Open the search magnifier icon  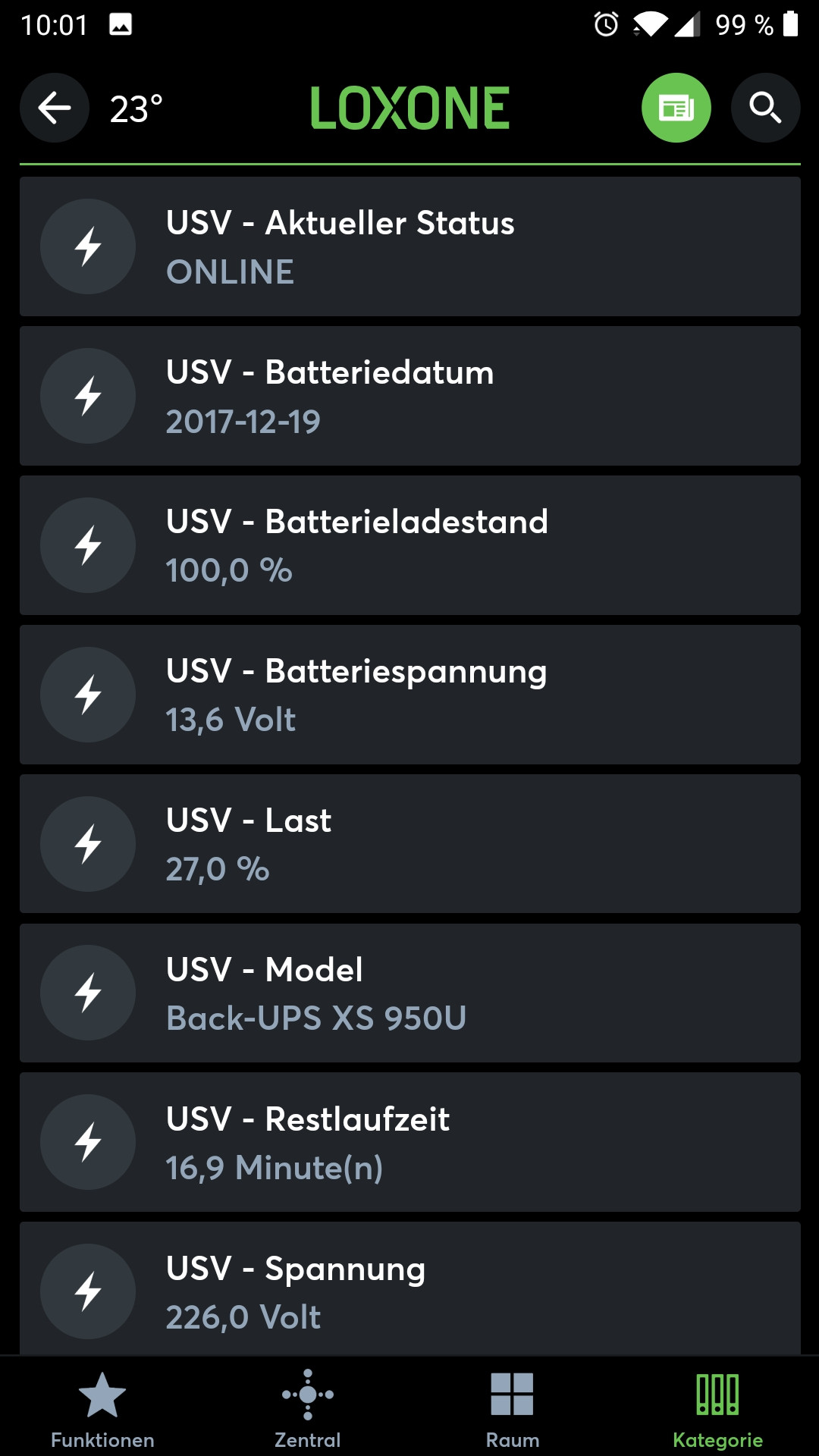765,108
